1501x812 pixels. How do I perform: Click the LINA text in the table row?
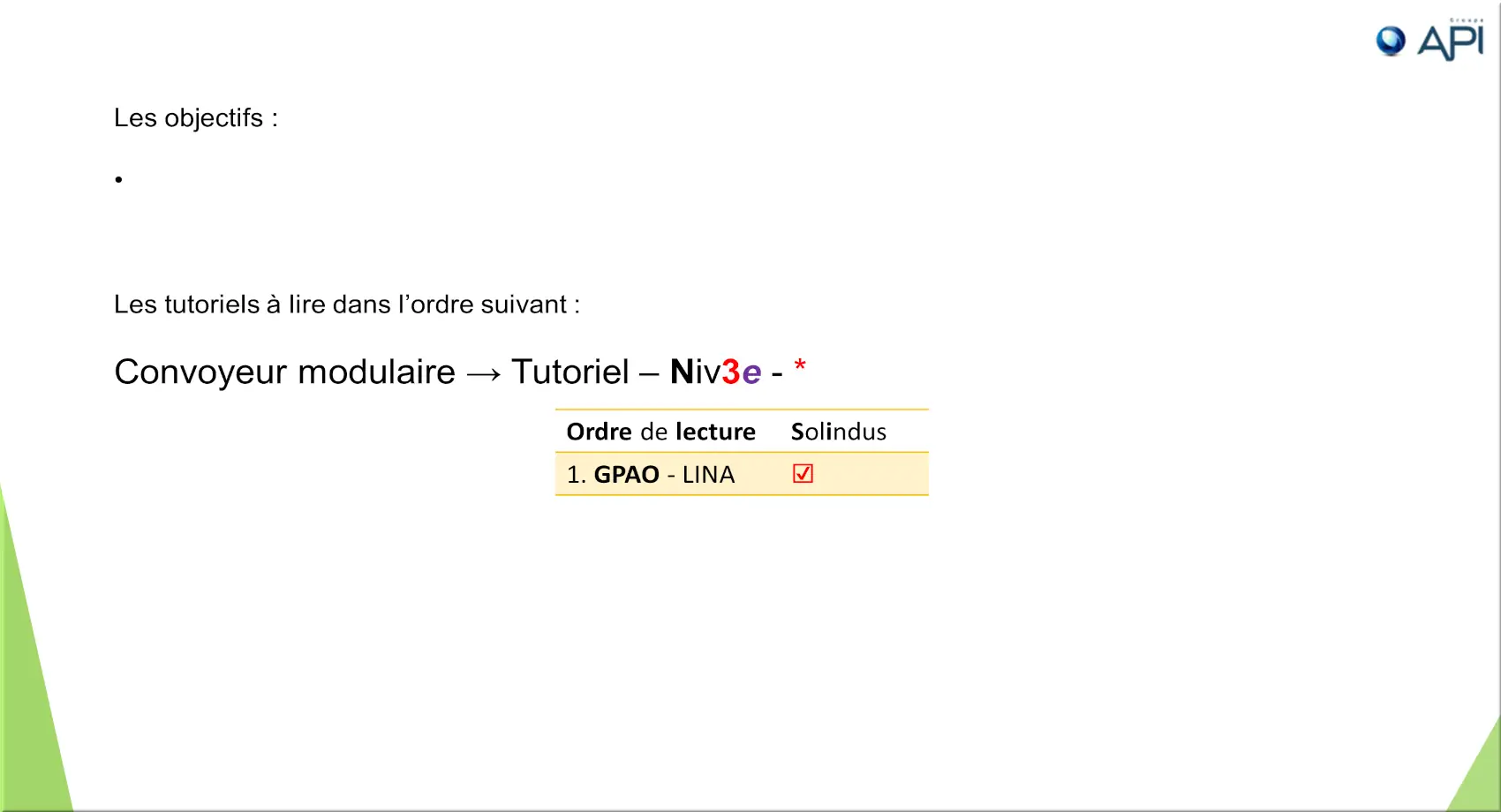pyautogui.click(x=708, y=475)
